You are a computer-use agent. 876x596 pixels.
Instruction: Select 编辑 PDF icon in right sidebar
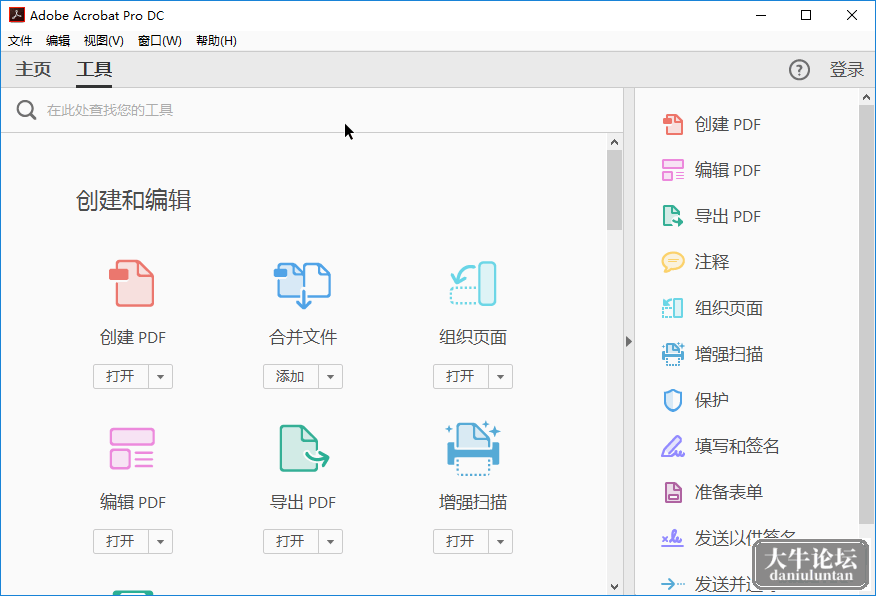click(673, 170)
